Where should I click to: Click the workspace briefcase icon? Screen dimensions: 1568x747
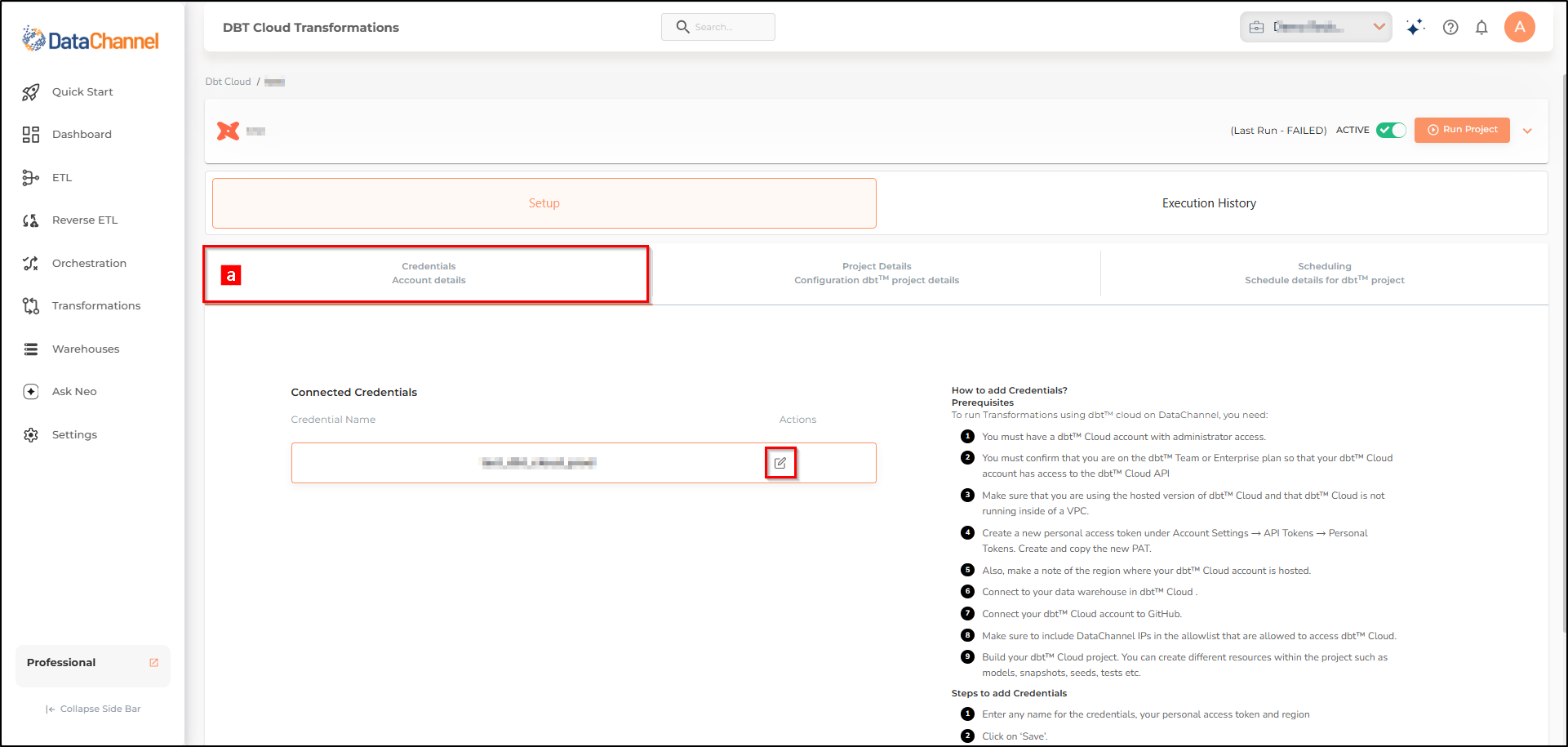[1257, 27]
